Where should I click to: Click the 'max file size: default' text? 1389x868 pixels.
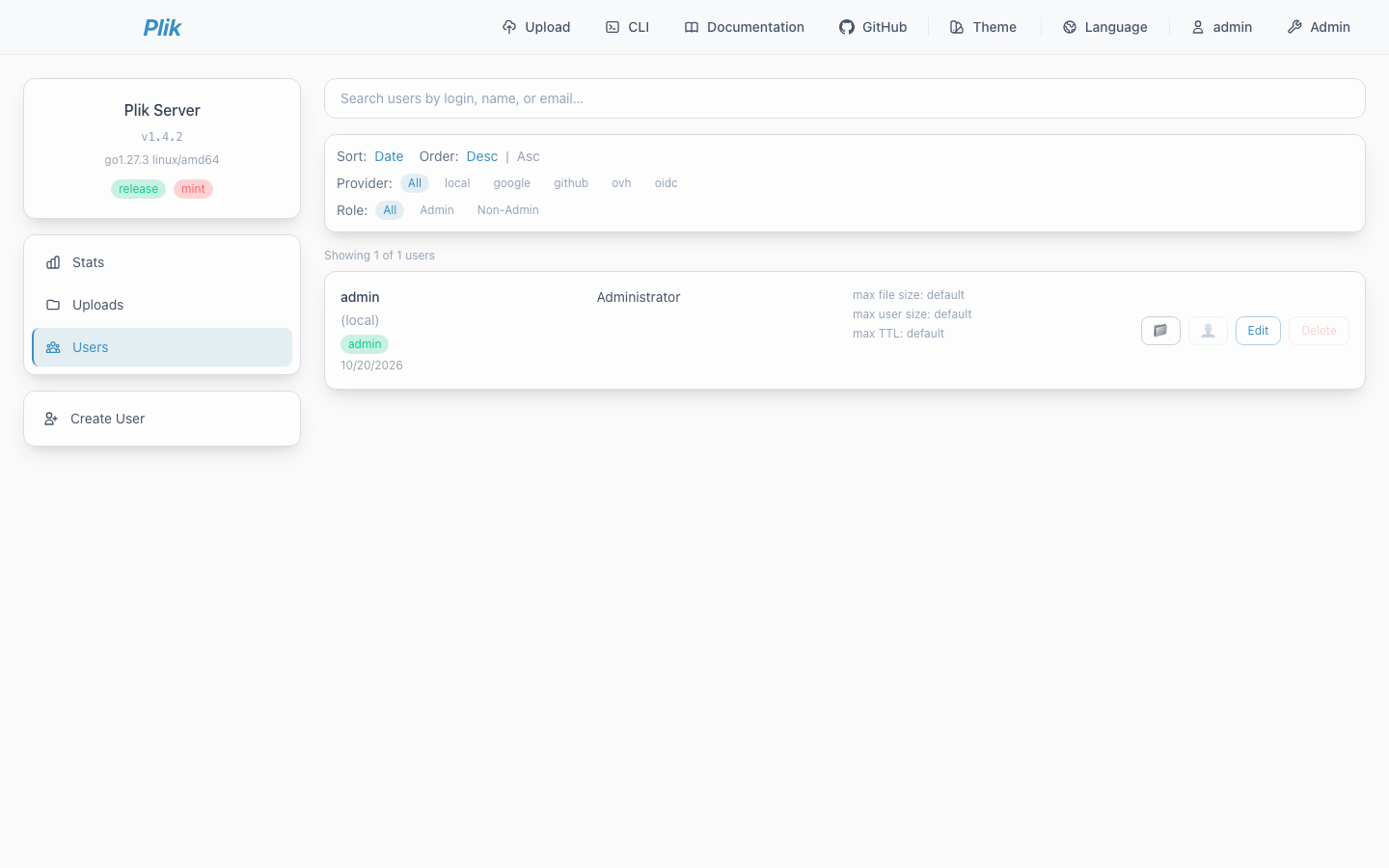[x=909, y=295]
